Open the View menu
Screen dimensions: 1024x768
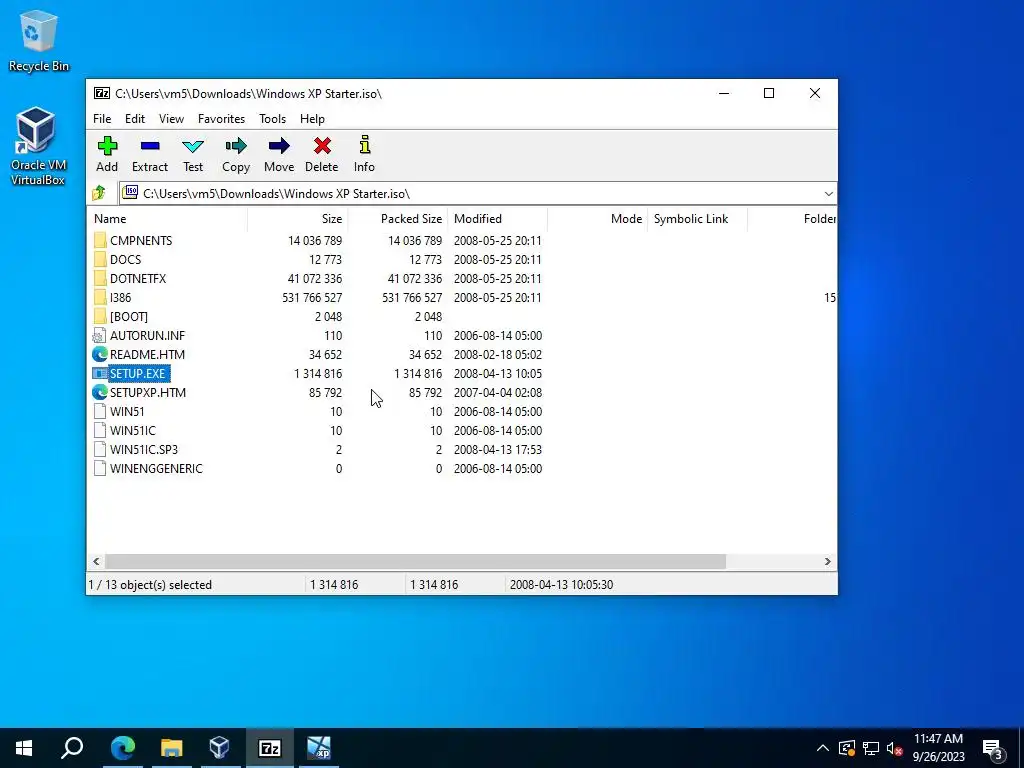point(171,119)
